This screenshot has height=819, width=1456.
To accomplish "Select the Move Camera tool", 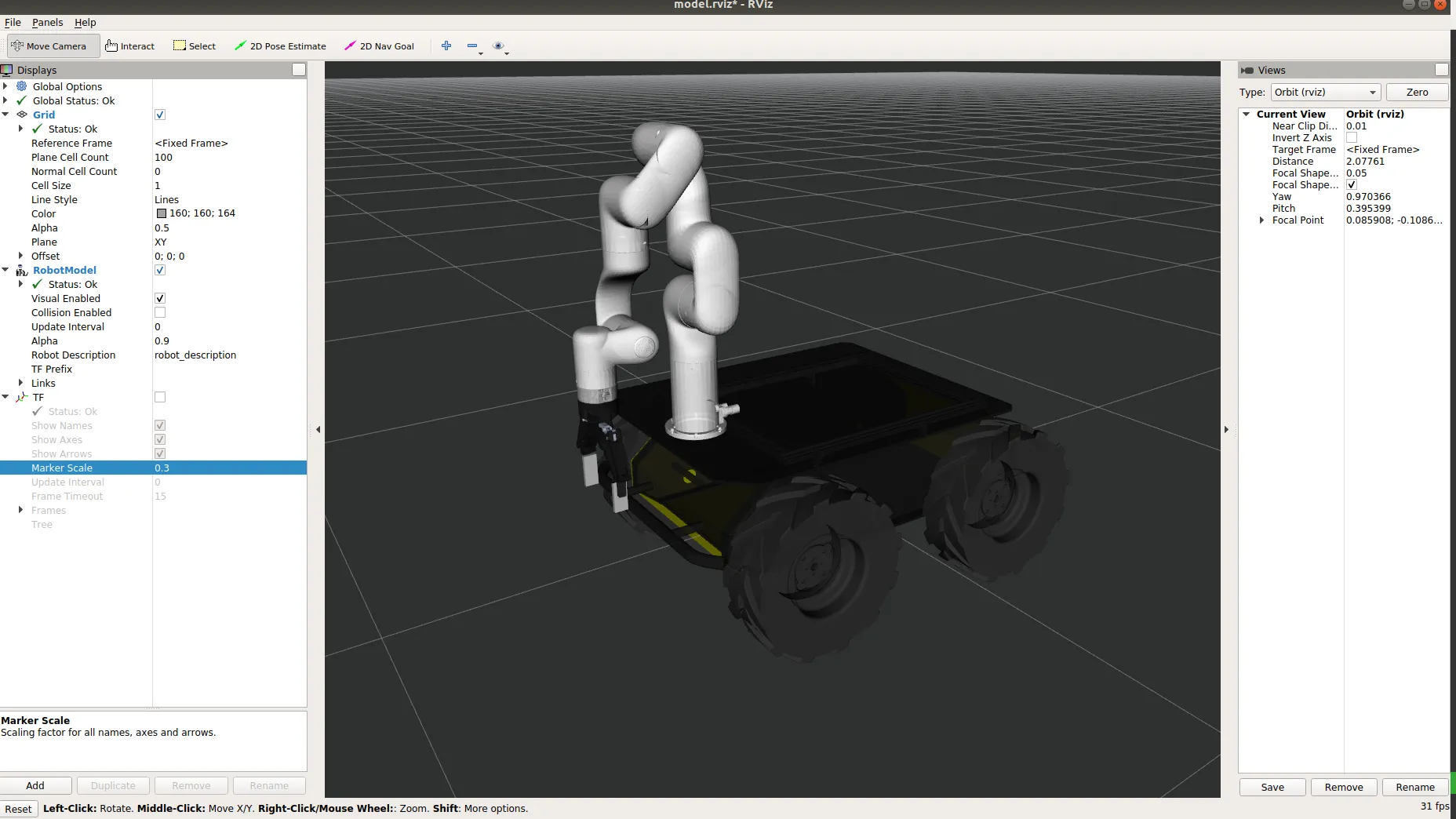I will click(x=53, y=46).
